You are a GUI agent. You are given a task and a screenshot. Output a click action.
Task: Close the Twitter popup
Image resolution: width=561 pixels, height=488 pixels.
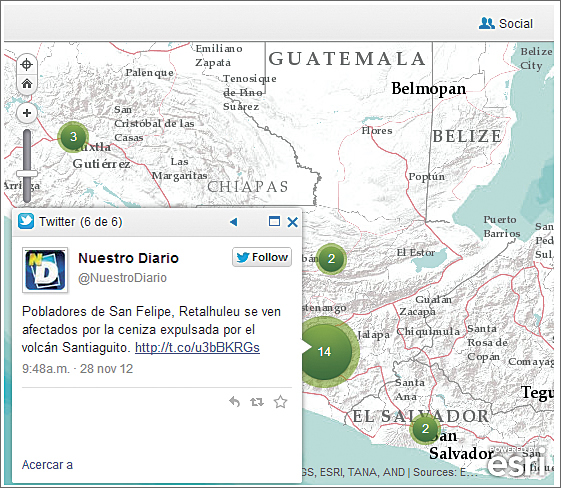point(293,222)
